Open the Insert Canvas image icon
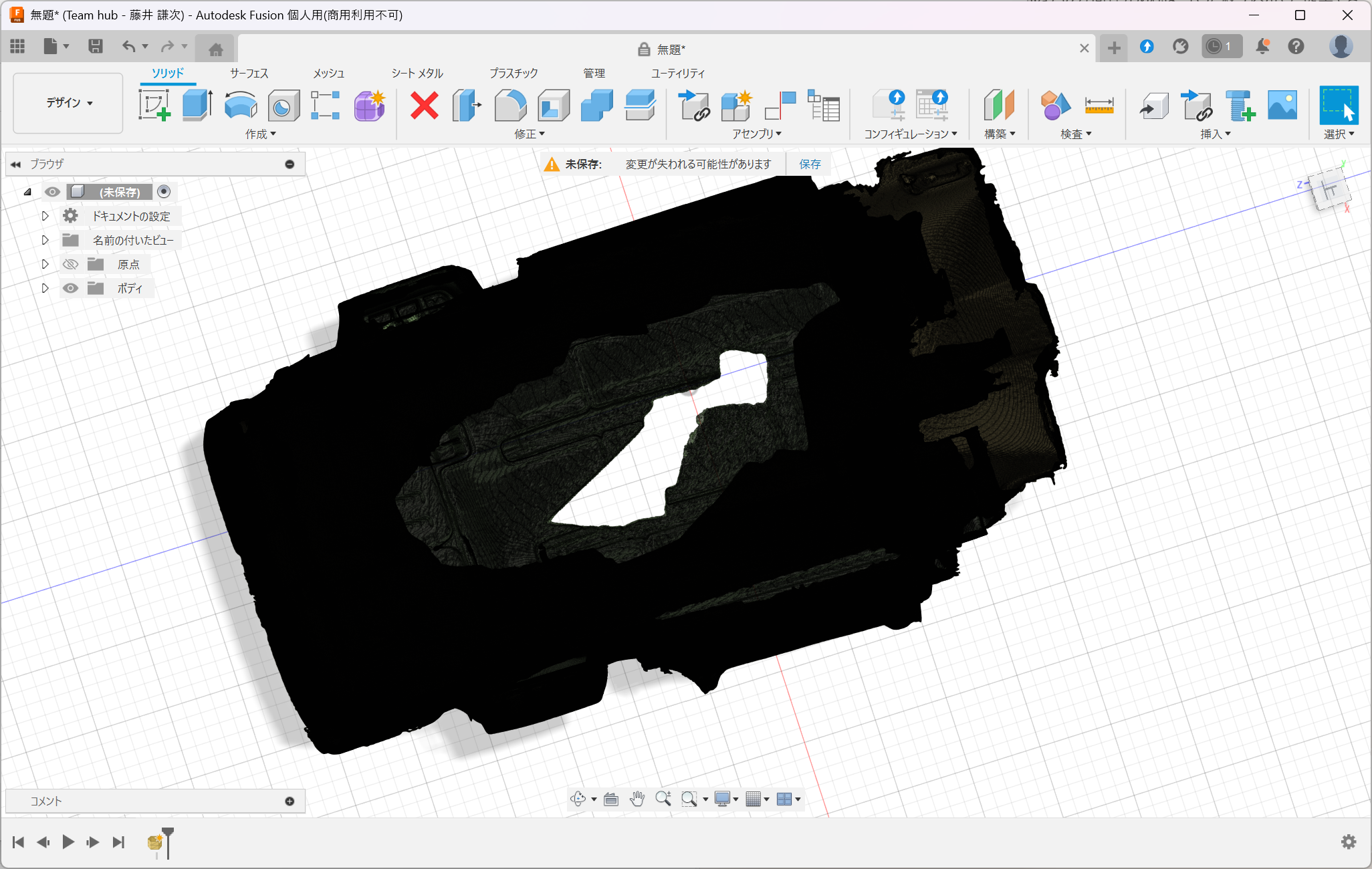The image size is (1372, 869). pos(1282,105)
